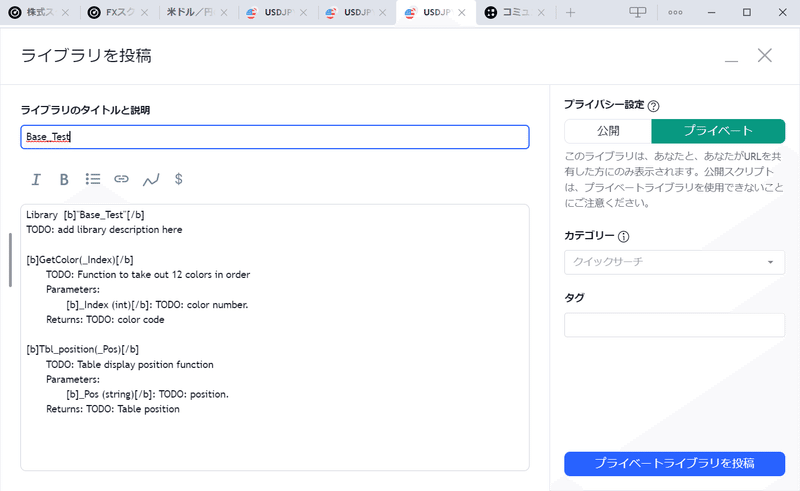Viewport: 800px width, 491px height.
Task: Select the 公開 privacy option
Action: pos(608,131)
